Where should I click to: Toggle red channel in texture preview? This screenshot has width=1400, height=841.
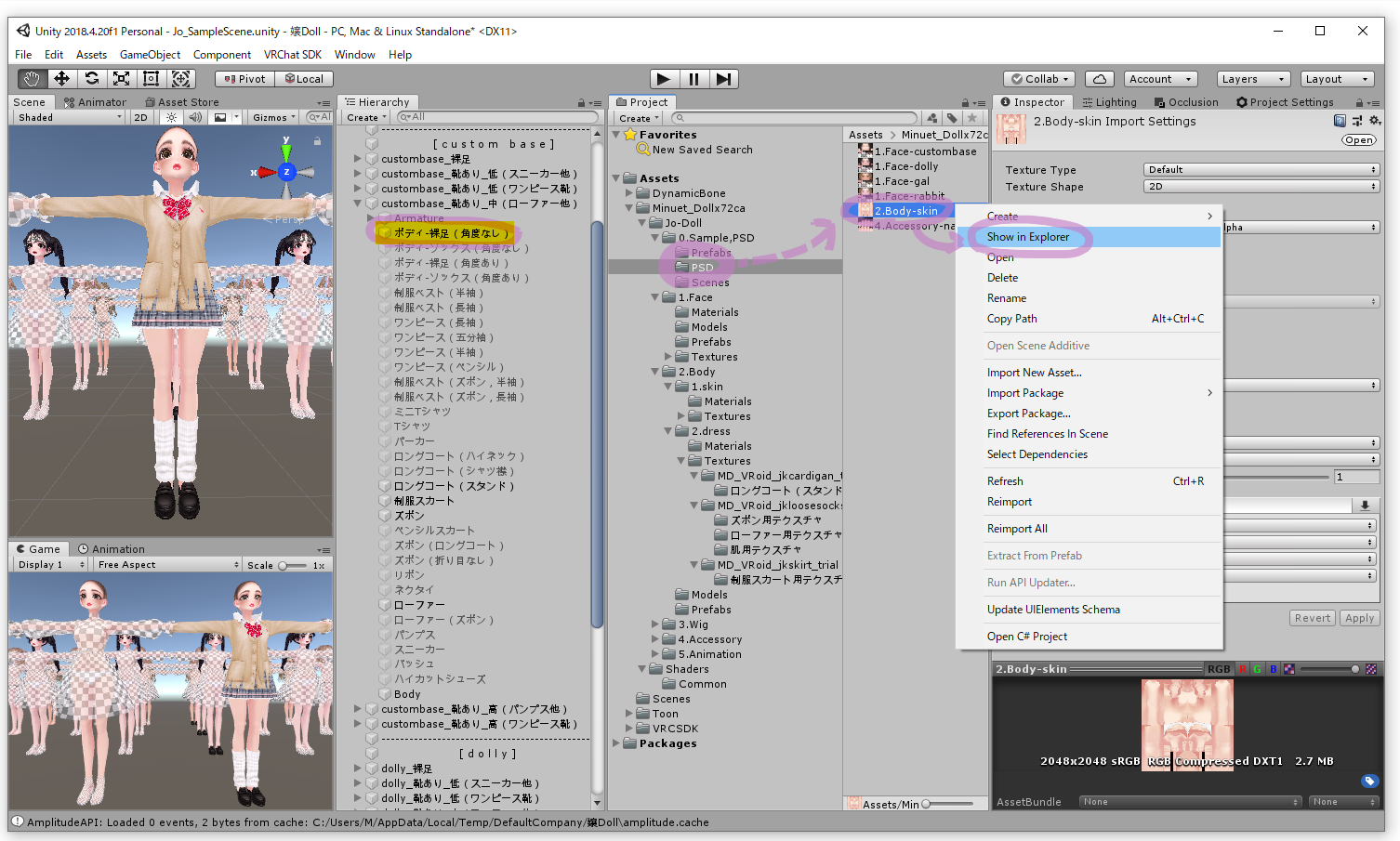[1243, 669]
